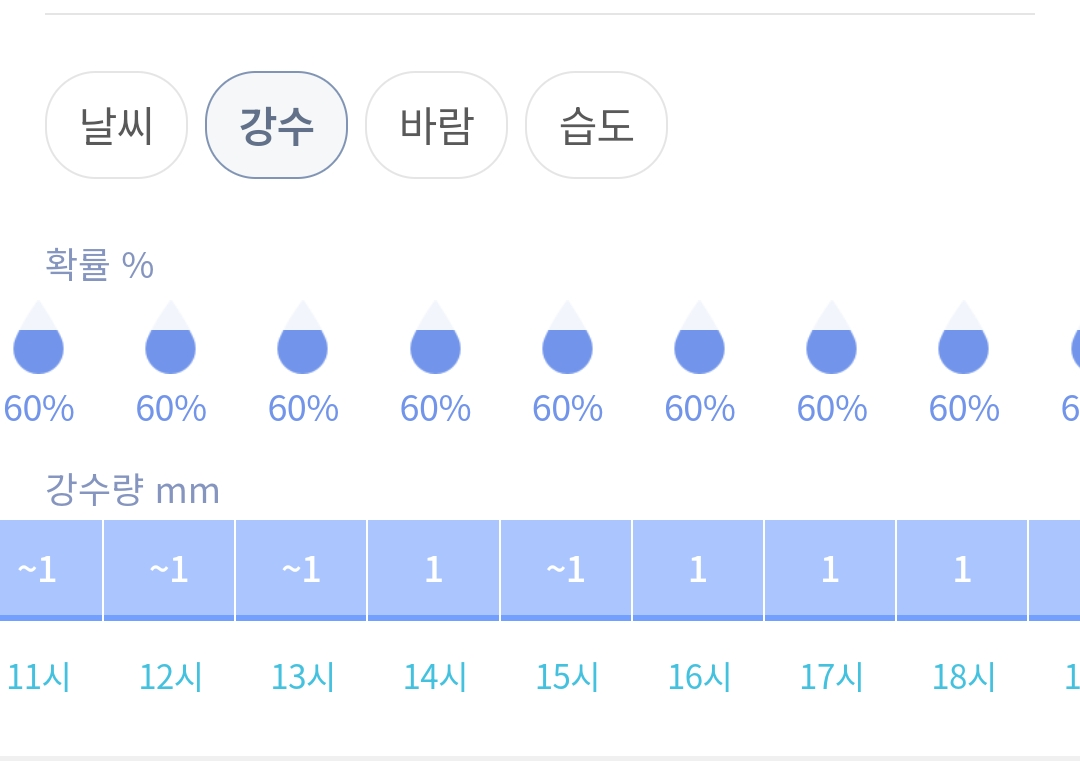Open the 바람 tab

436,126
